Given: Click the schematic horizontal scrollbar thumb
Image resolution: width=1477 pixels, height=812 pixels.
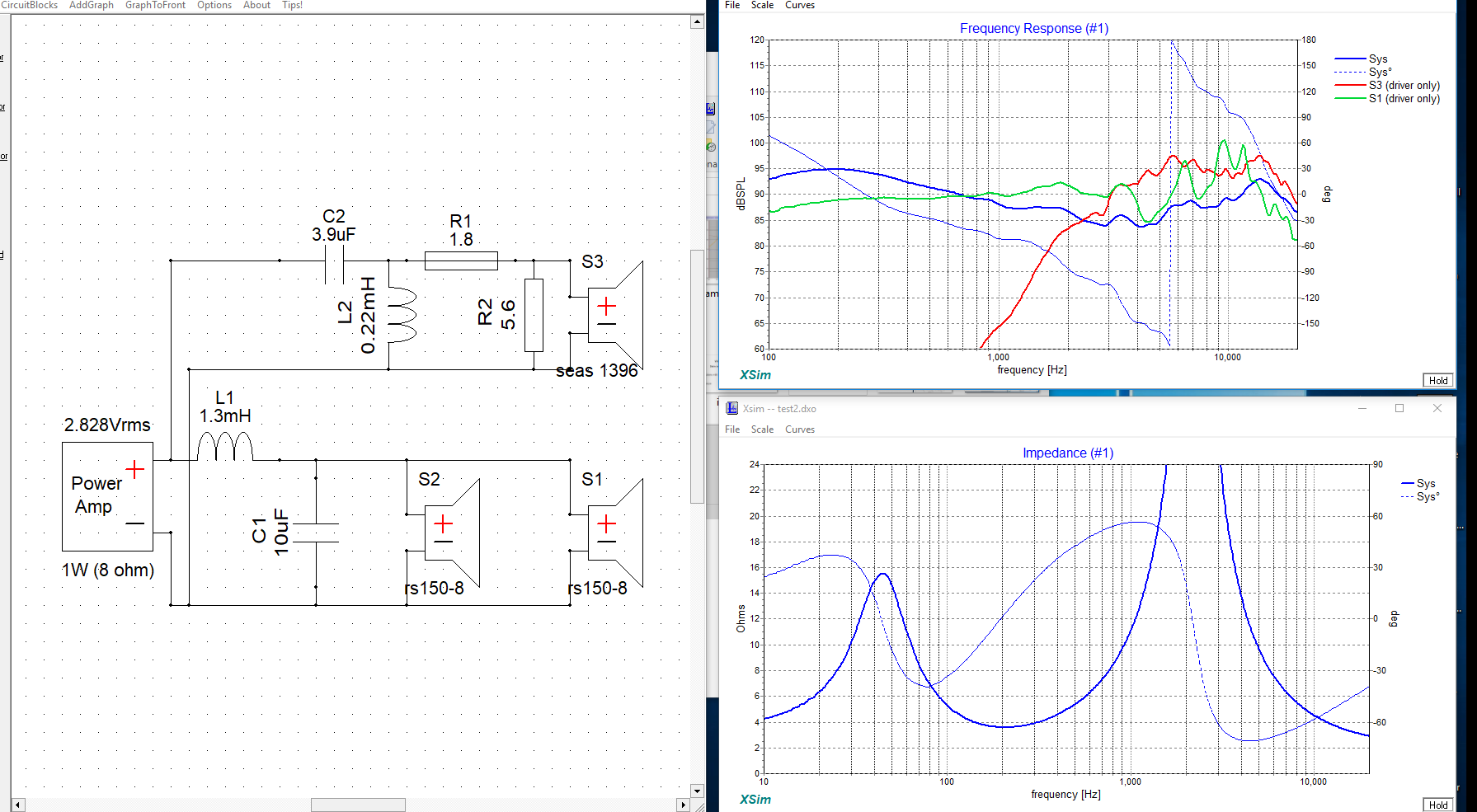Looking at the screenshot, I should (x=358, y=805).
